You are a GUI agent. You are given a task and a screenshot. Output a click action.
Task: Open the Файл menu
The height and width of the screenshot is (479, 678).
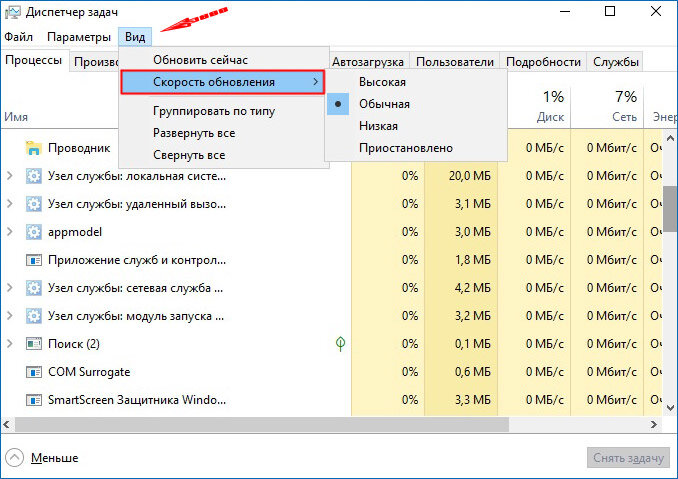pyautogui.click(x=19, y=37)
